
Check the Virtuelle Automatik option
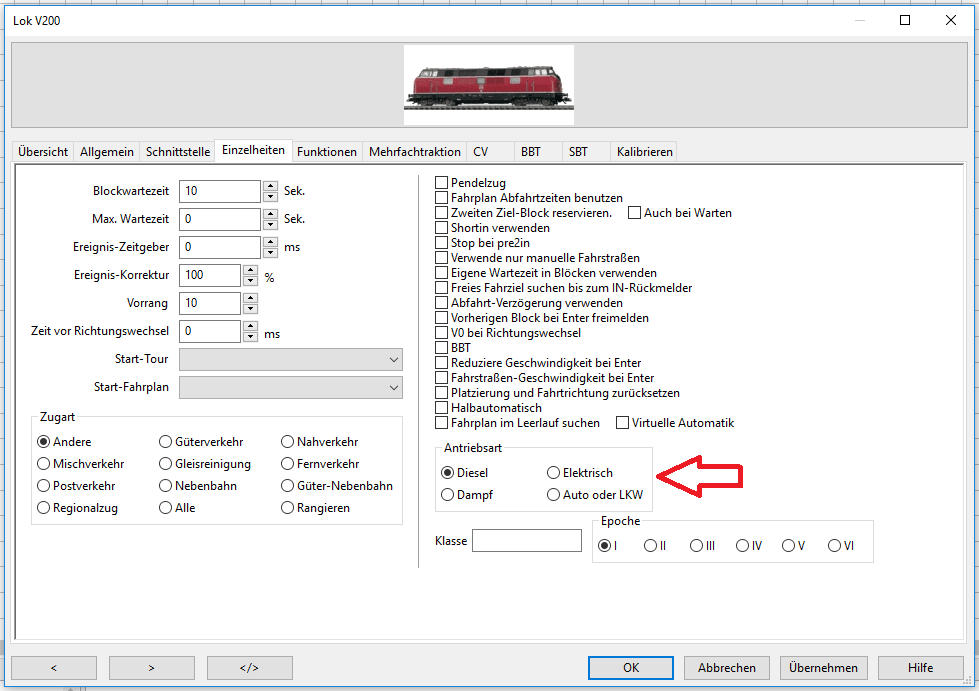coord(623,423)
